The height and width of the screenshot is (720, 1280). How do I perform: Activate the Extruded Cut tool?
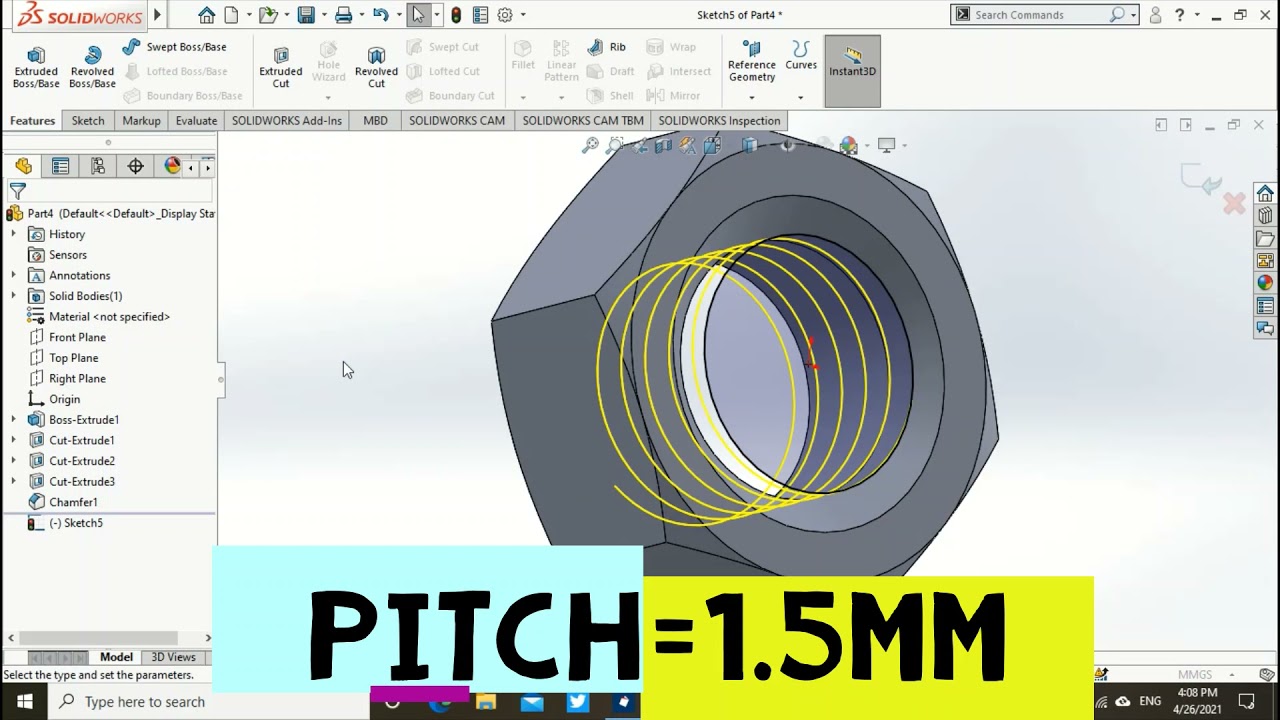[281, 67]
